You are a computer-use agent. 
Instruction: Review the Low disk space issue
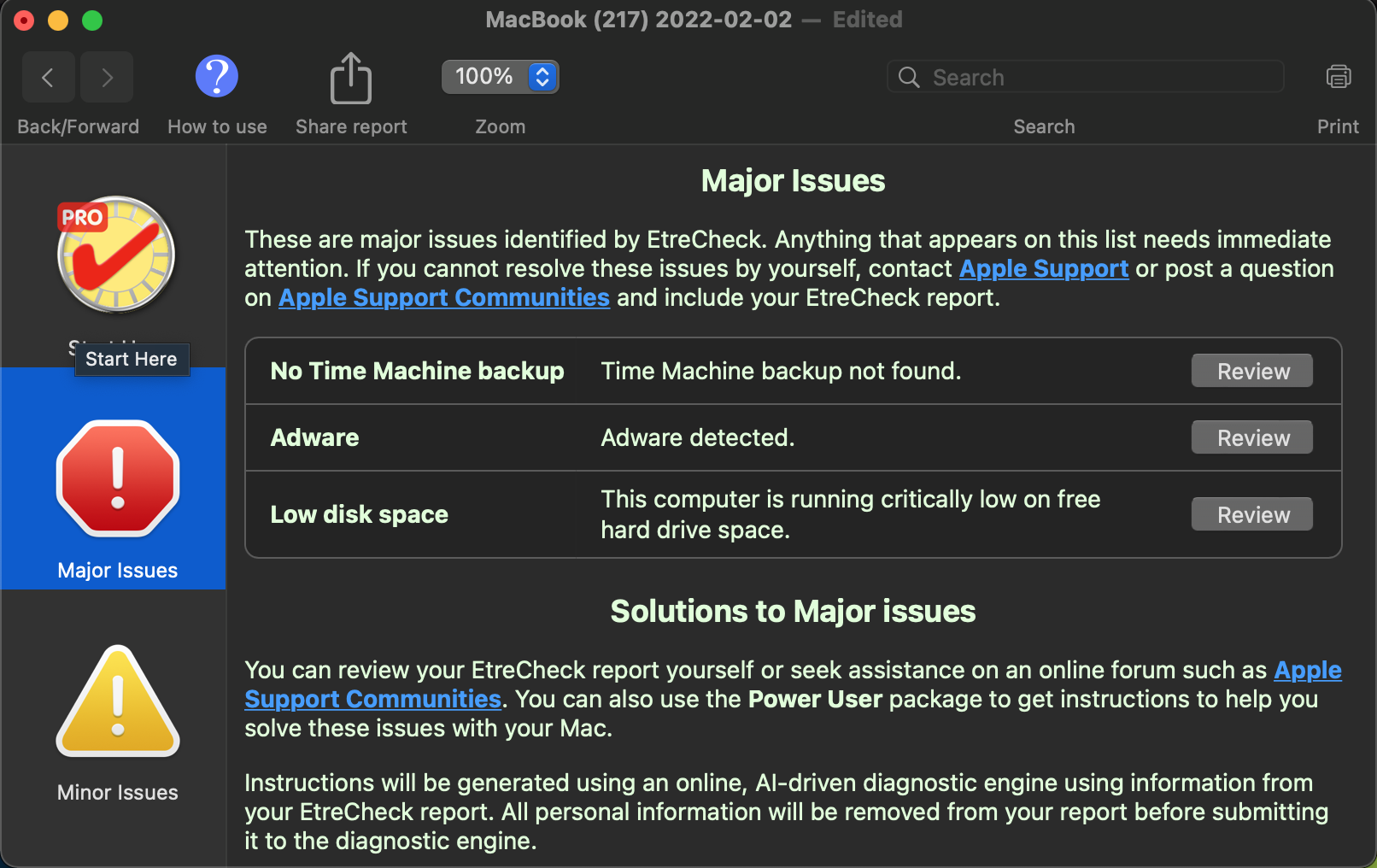[x=1252, y=514]
